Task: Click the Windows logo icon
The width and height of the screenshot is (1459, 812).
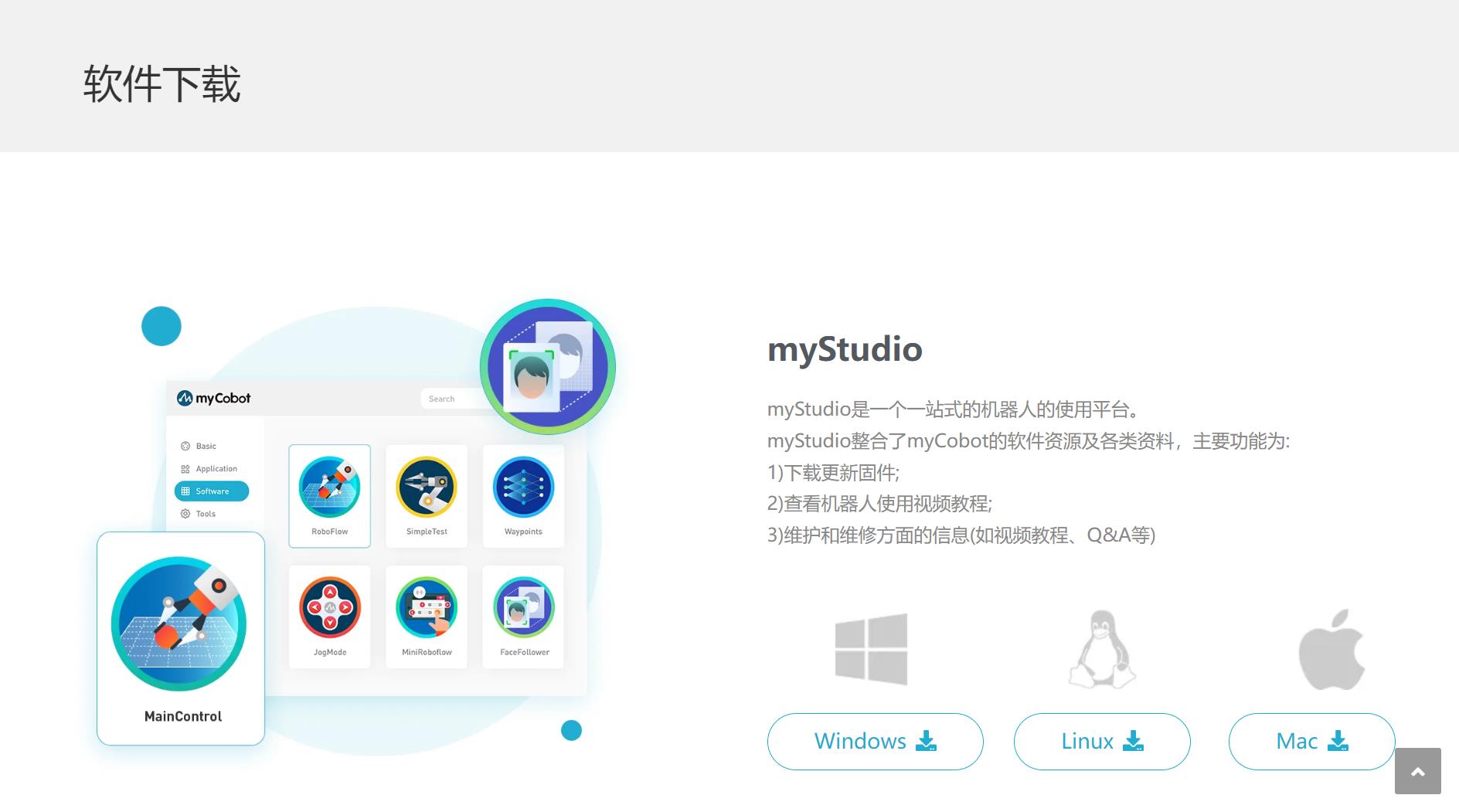Action: click(x=870, y=649)
